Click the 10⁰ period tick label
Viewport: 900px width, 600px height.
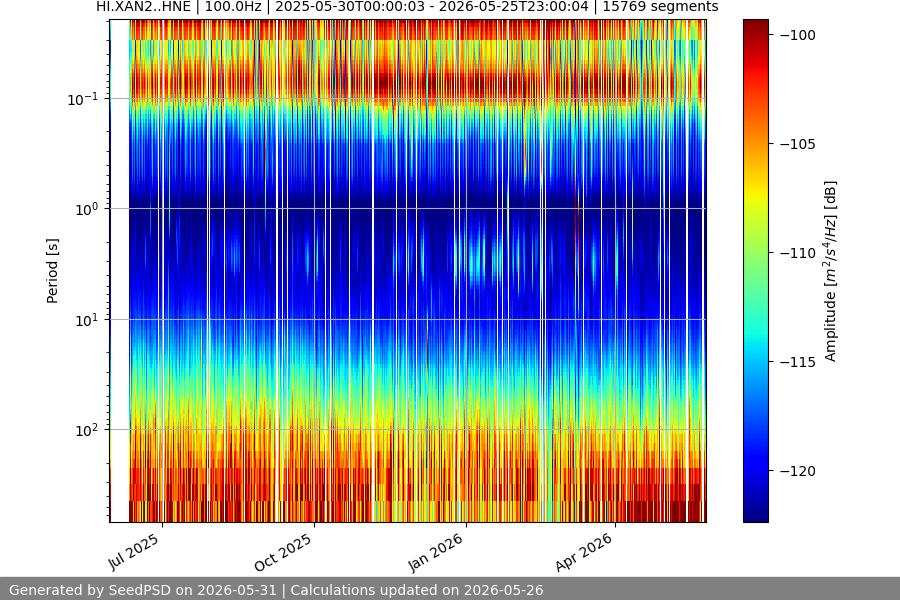click(86, 209)
